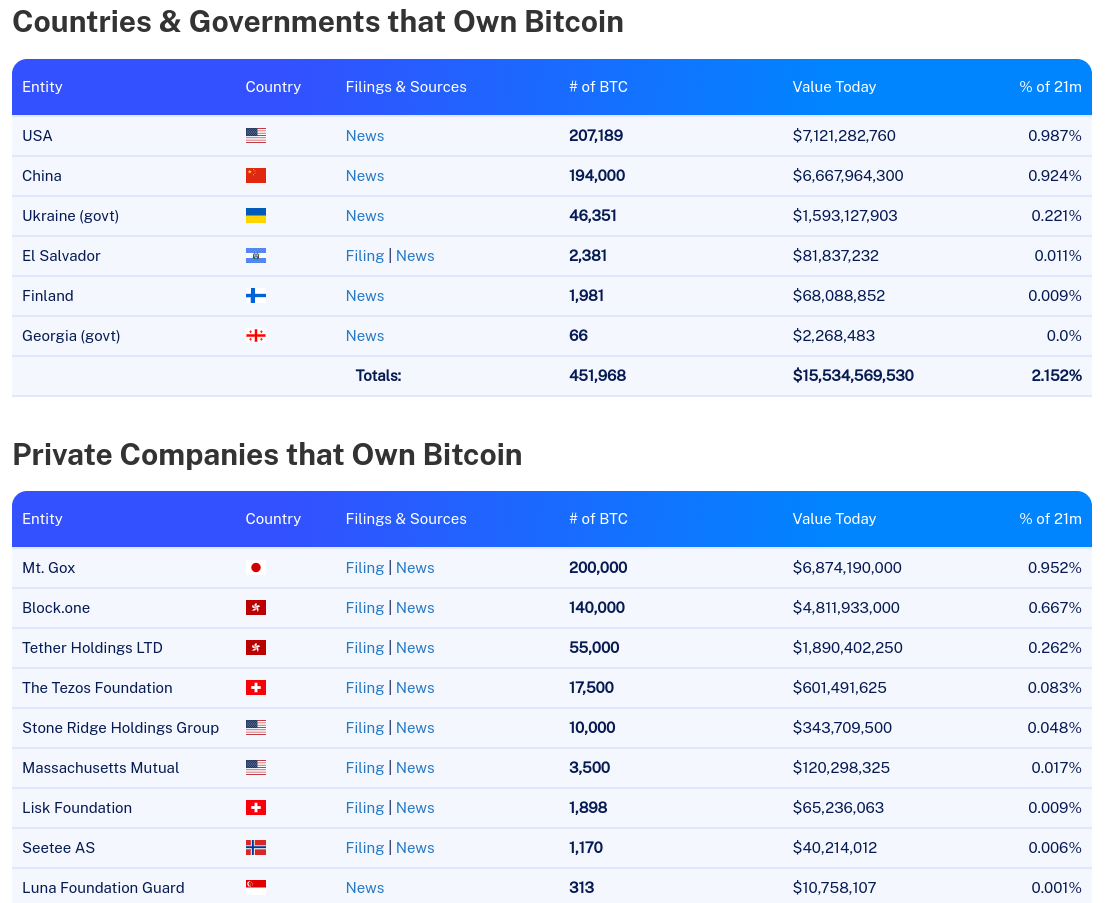The height and width of the screenshot is (903, 1117).
Task: Click the 'Entity' header in governments table
Action: (42, 87)
